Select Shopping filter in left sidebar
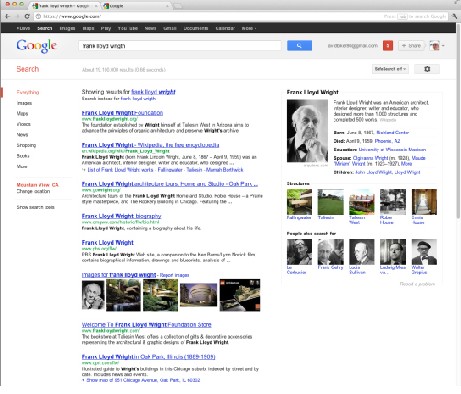This screenshot has width=461, height=394. tap(26, 145)
